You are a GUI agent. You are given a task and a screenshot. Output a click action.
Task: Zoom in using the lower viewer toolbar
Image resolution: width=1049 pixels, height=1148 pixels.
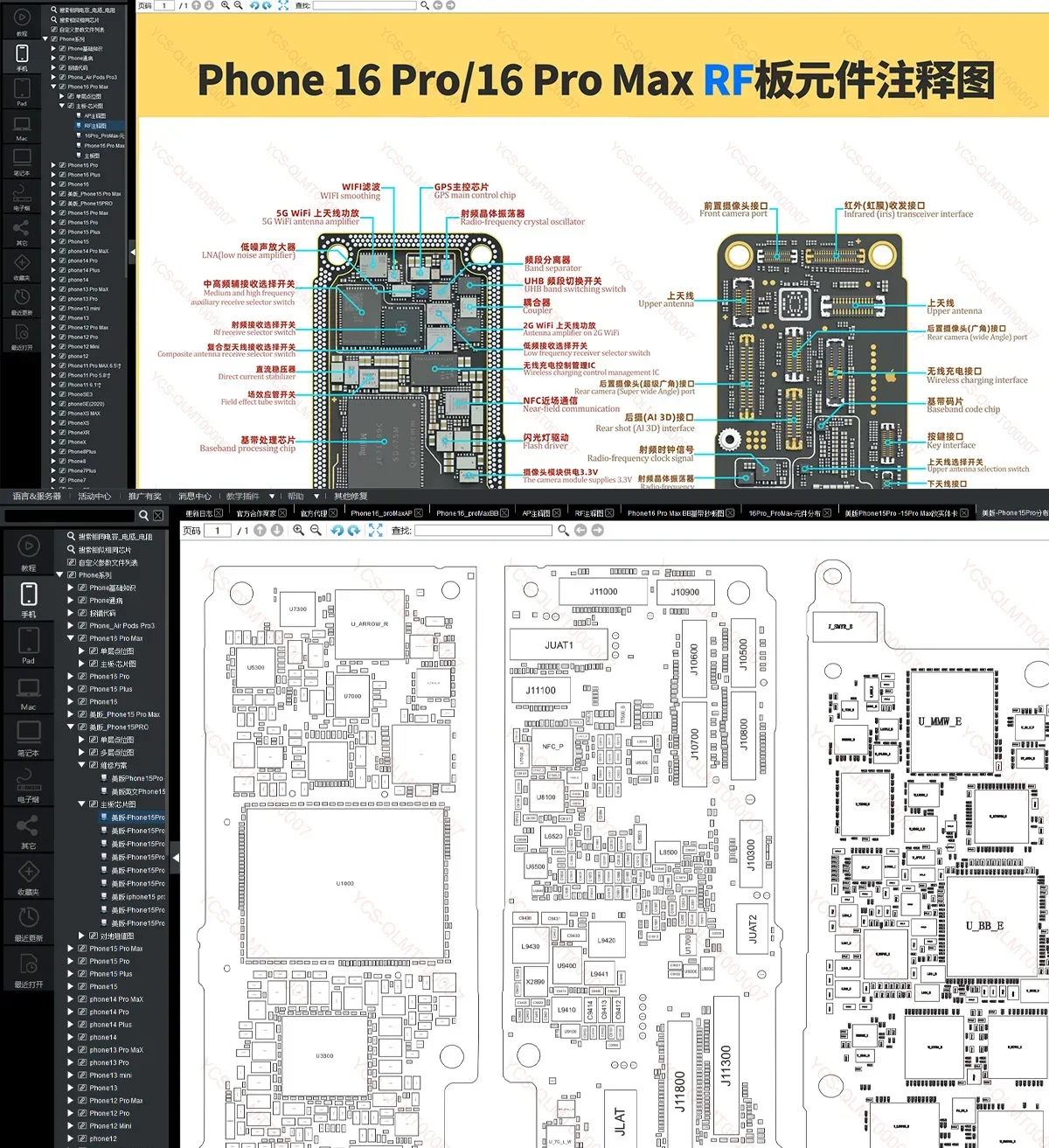299,531
